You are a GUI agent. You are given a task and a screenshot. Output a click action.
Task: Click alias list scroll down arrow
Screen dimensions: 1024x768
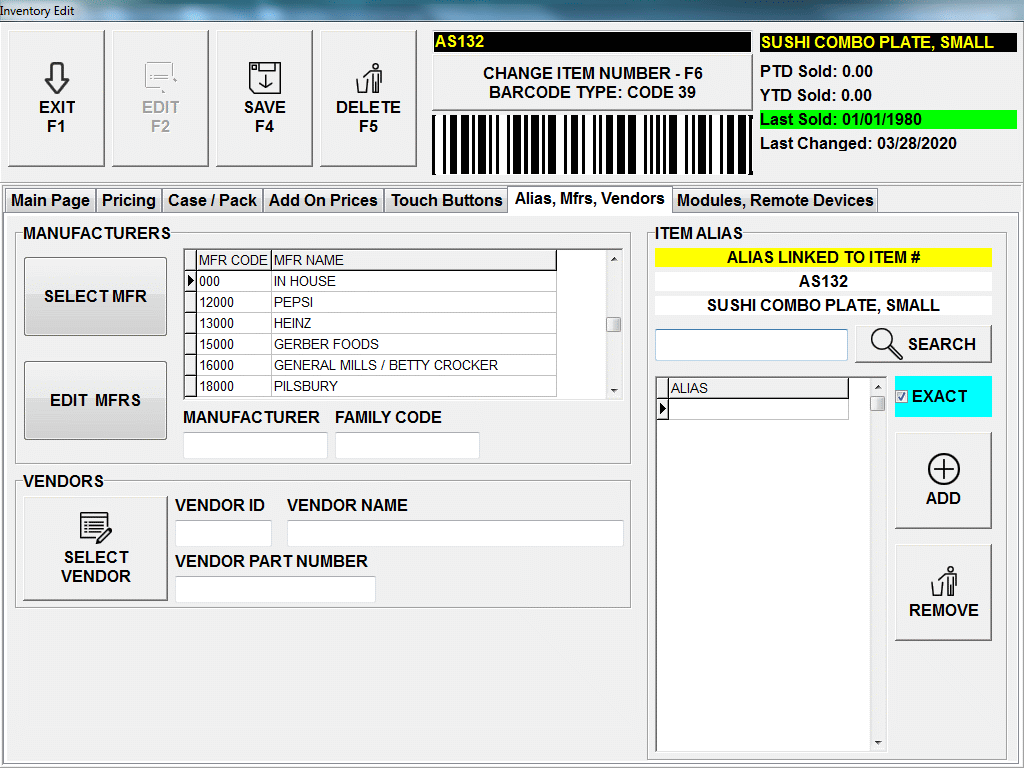(877, 743)
